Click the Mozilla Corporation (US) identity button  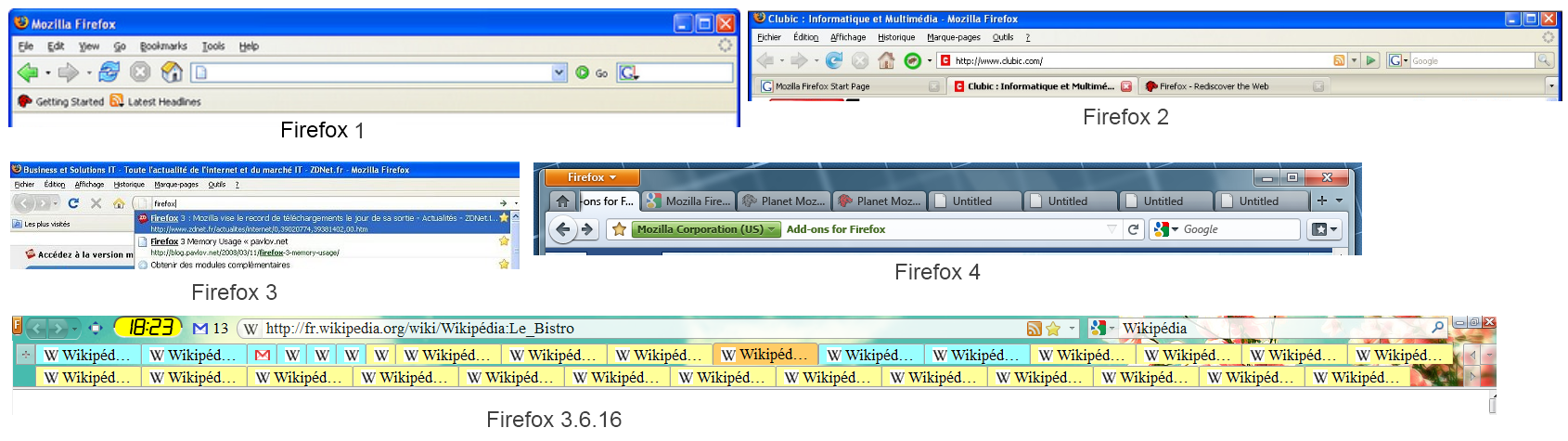click(x=707, y=228)
